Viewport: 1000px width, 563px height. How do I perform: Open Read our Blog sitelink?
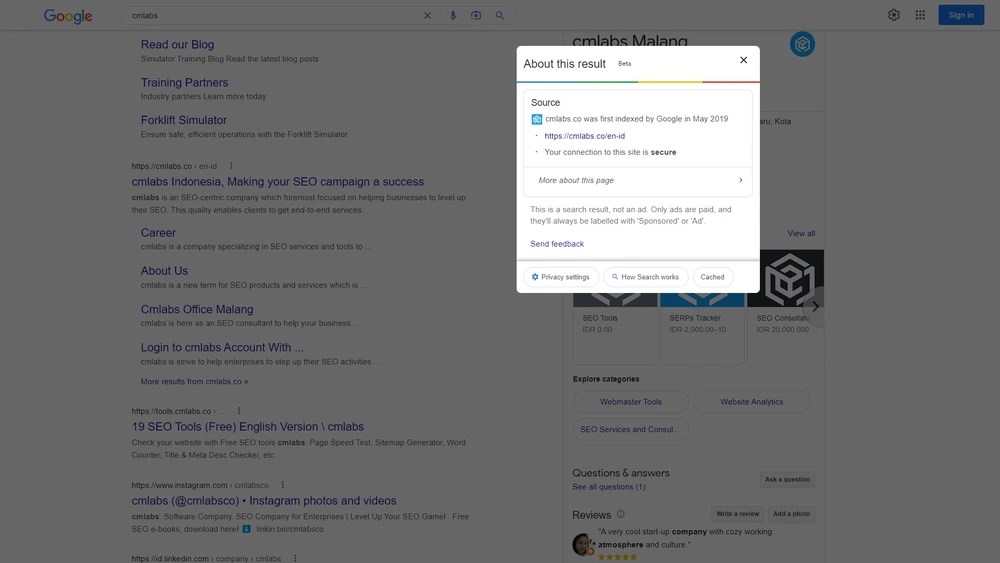pos(177,45)
